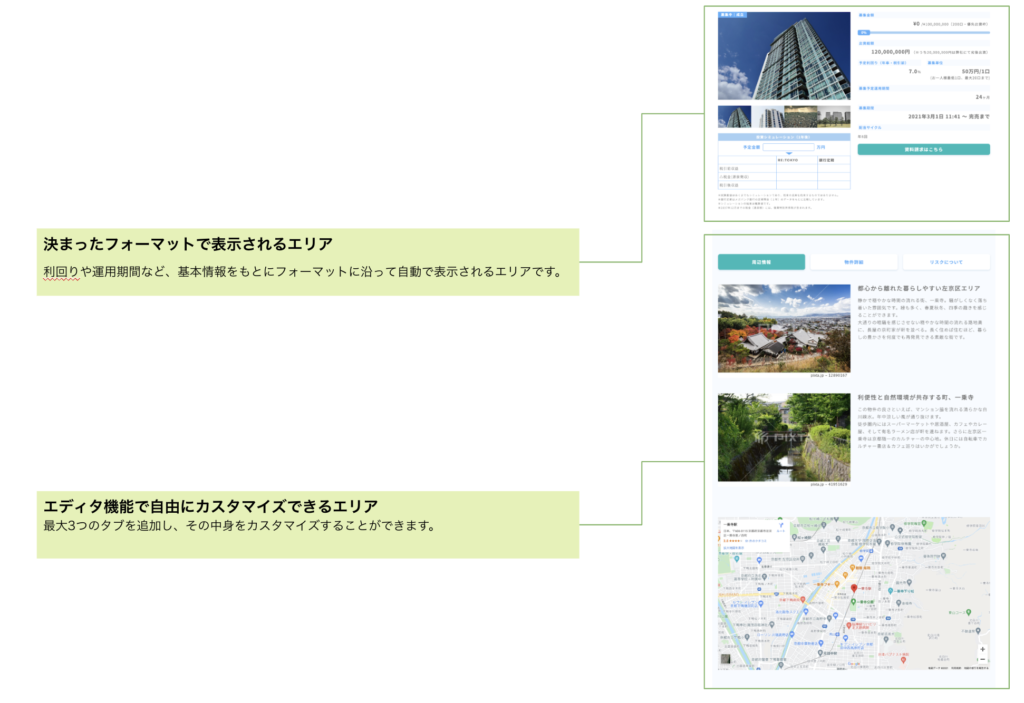Open the larger map link in info card
The image size is (1024, 703).
click(x=735, y=548)
